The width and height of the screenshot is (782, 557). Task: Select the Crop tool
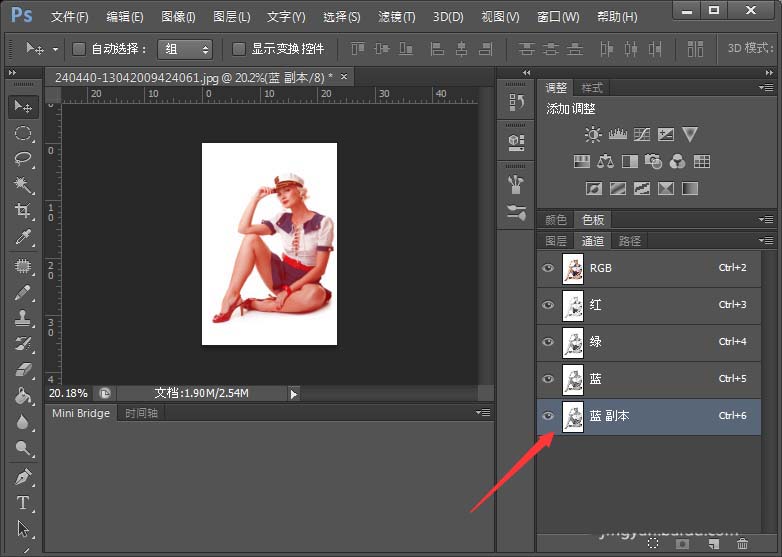[x=23, y=210]
